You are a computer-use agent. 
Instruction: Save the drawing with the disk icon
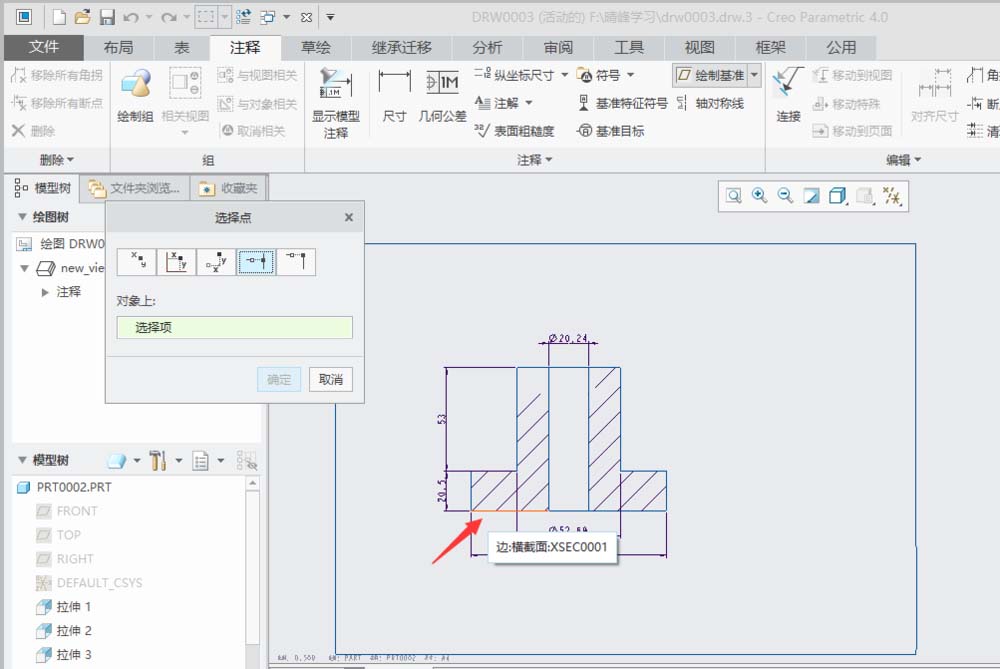tap(107, 17)
